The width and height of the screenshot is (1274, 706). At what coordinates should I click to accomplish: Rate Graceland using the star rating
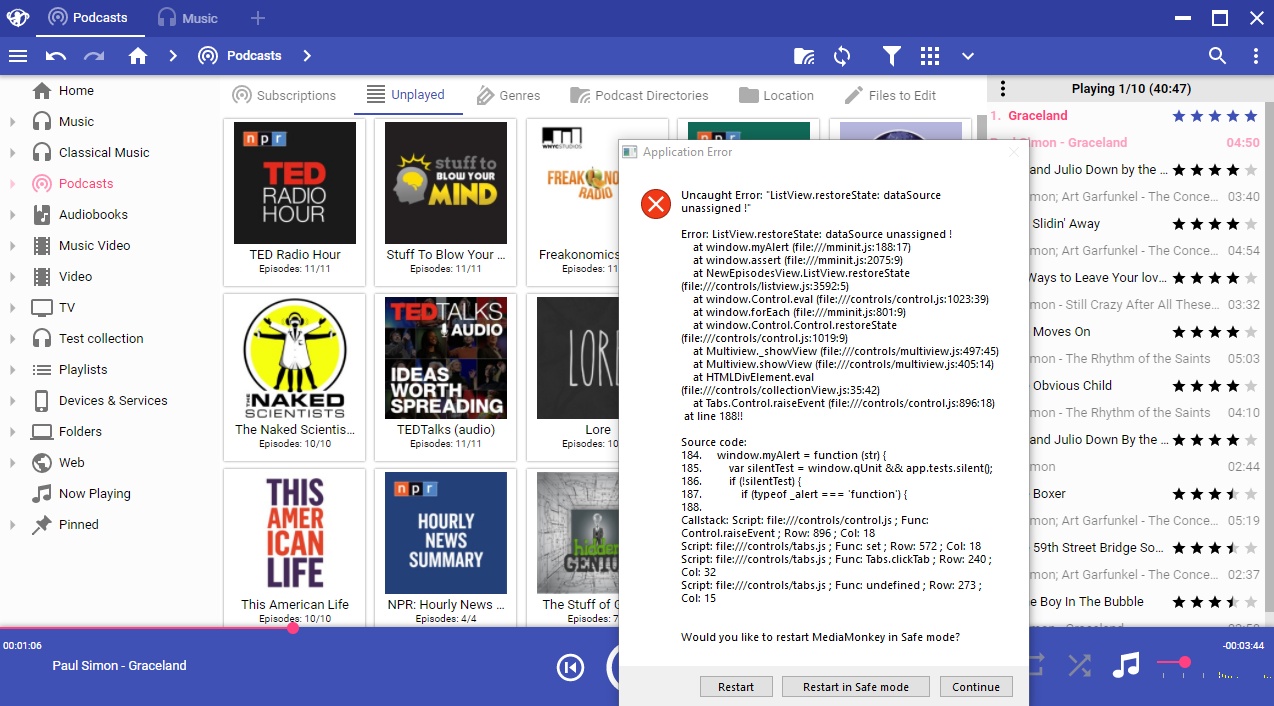pyautogui.click(x=1214, y=116)
